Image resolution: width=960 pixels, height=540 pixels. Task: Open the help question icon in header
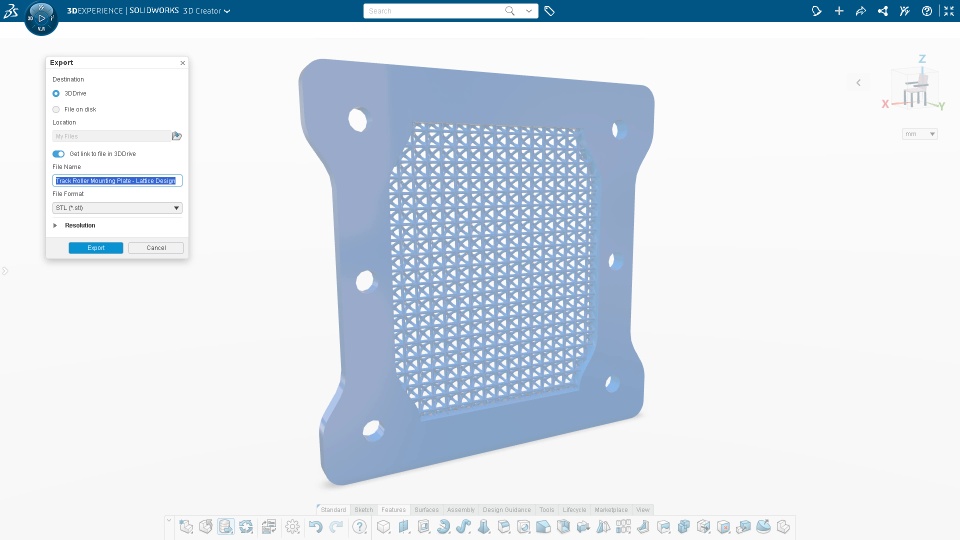coord(927,11)
